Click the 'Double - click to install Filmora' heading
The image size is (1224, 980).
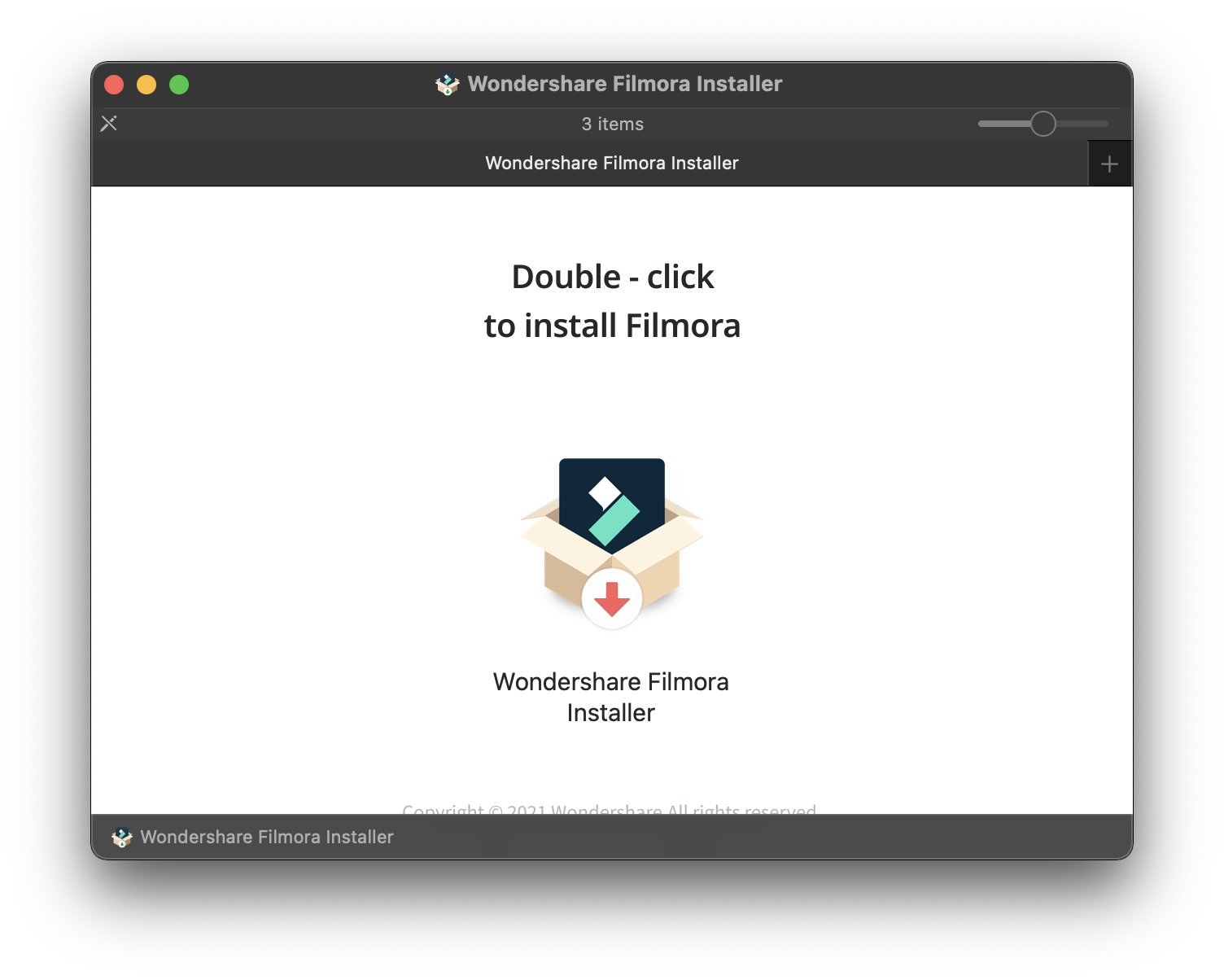612,300
